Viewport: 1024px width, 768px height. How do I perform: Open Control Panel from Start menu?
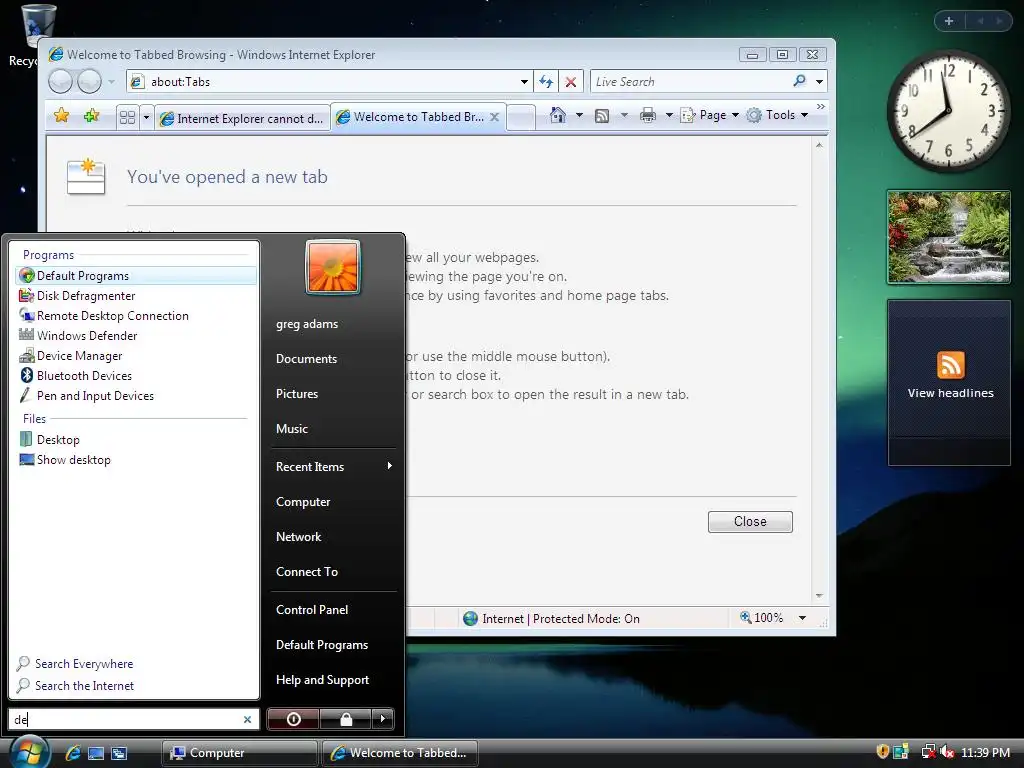click(312, 609)
